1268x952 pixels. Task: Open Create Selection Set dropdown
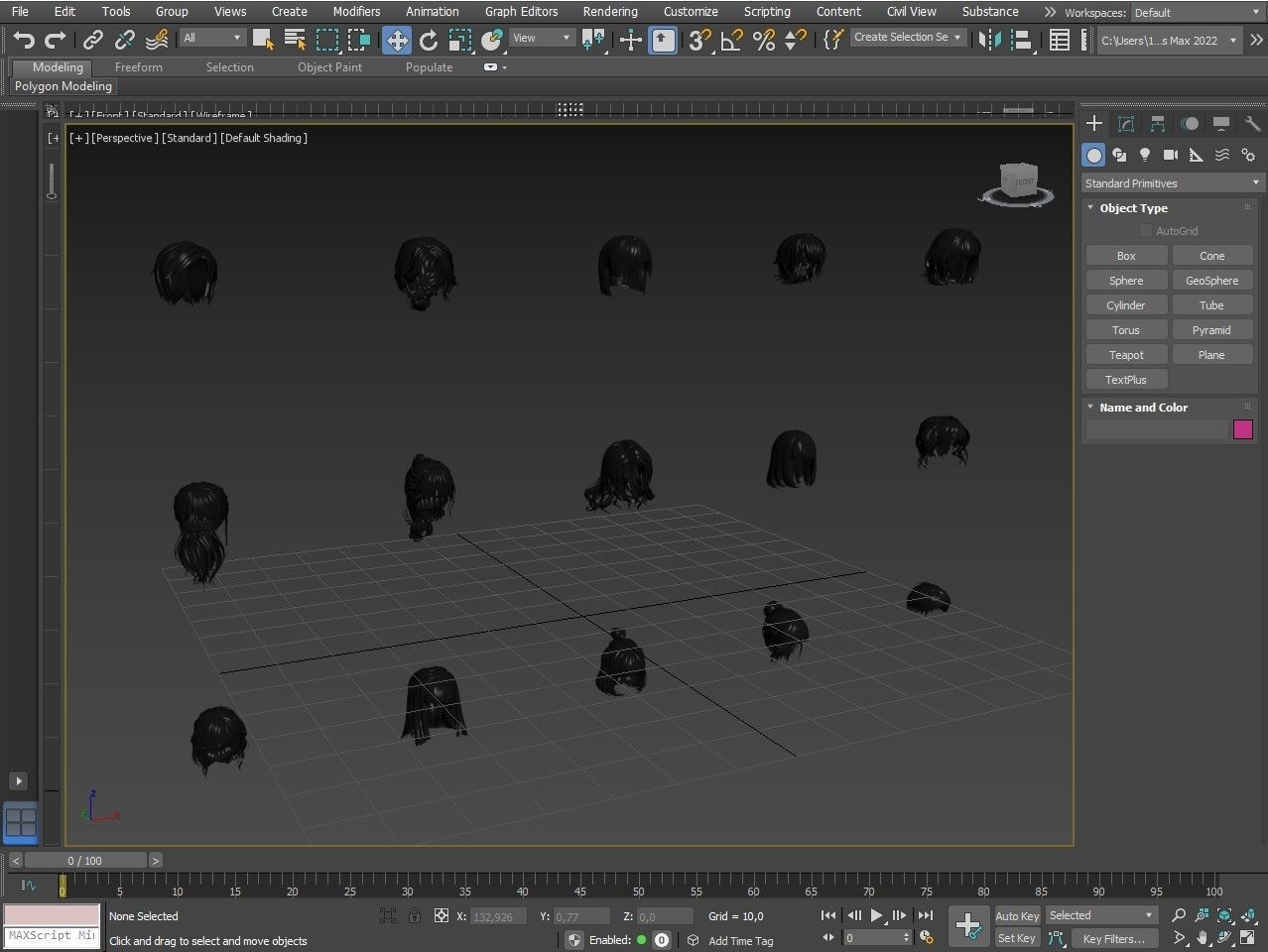pos(909,38)
